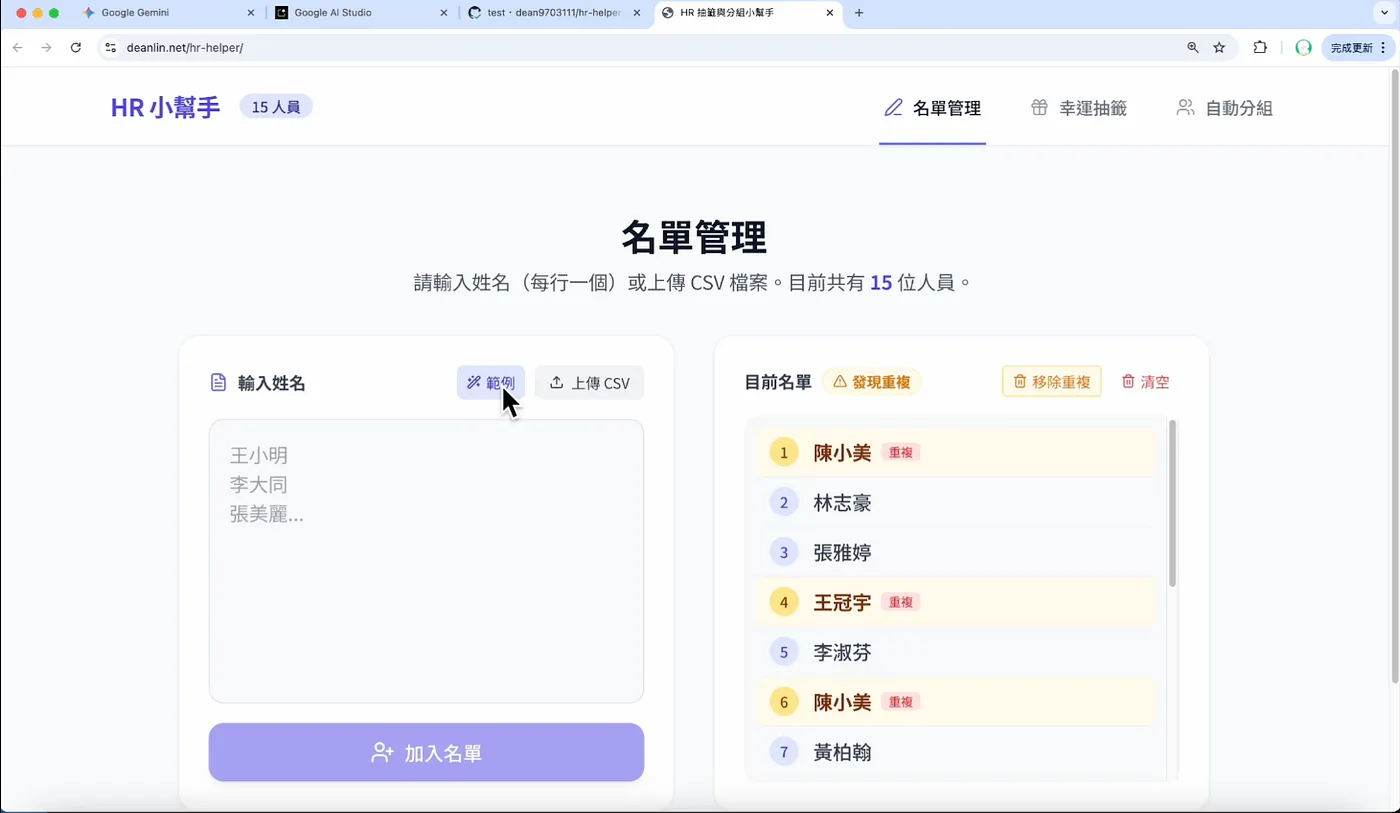Open the 自動分組 navigation tab

[x=1225, y=108]
